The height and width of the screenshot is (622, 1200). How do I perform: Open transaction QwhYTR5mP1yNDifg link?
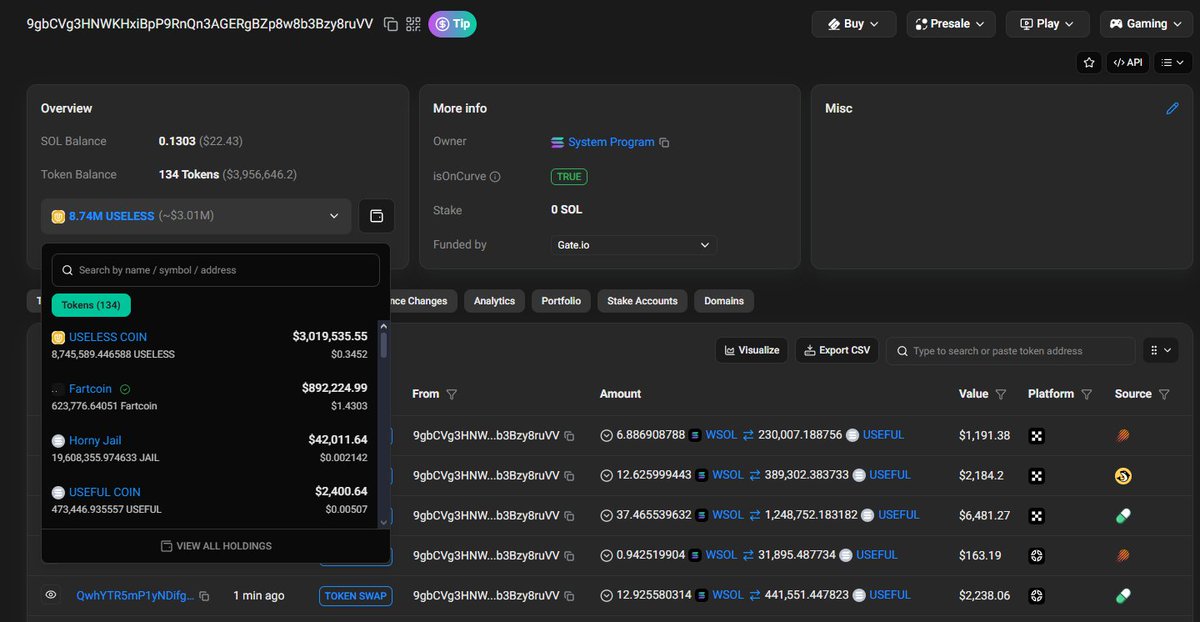[135, 595]
